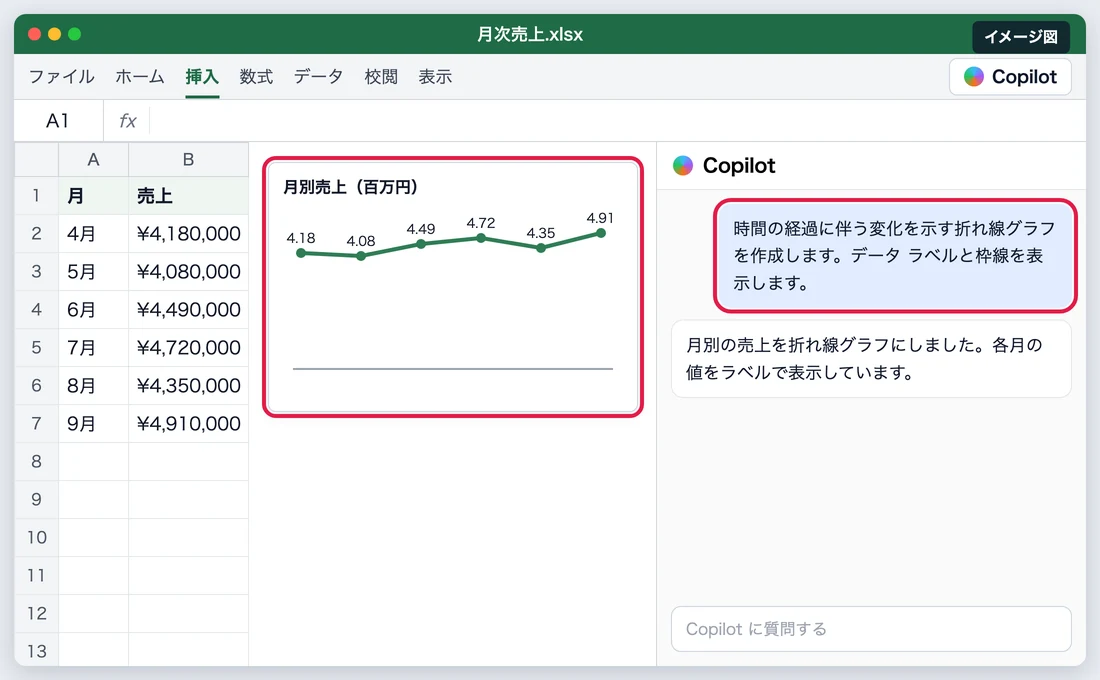Click into the formula bar field
1100x680 pixels.
[x=617, y=121]
